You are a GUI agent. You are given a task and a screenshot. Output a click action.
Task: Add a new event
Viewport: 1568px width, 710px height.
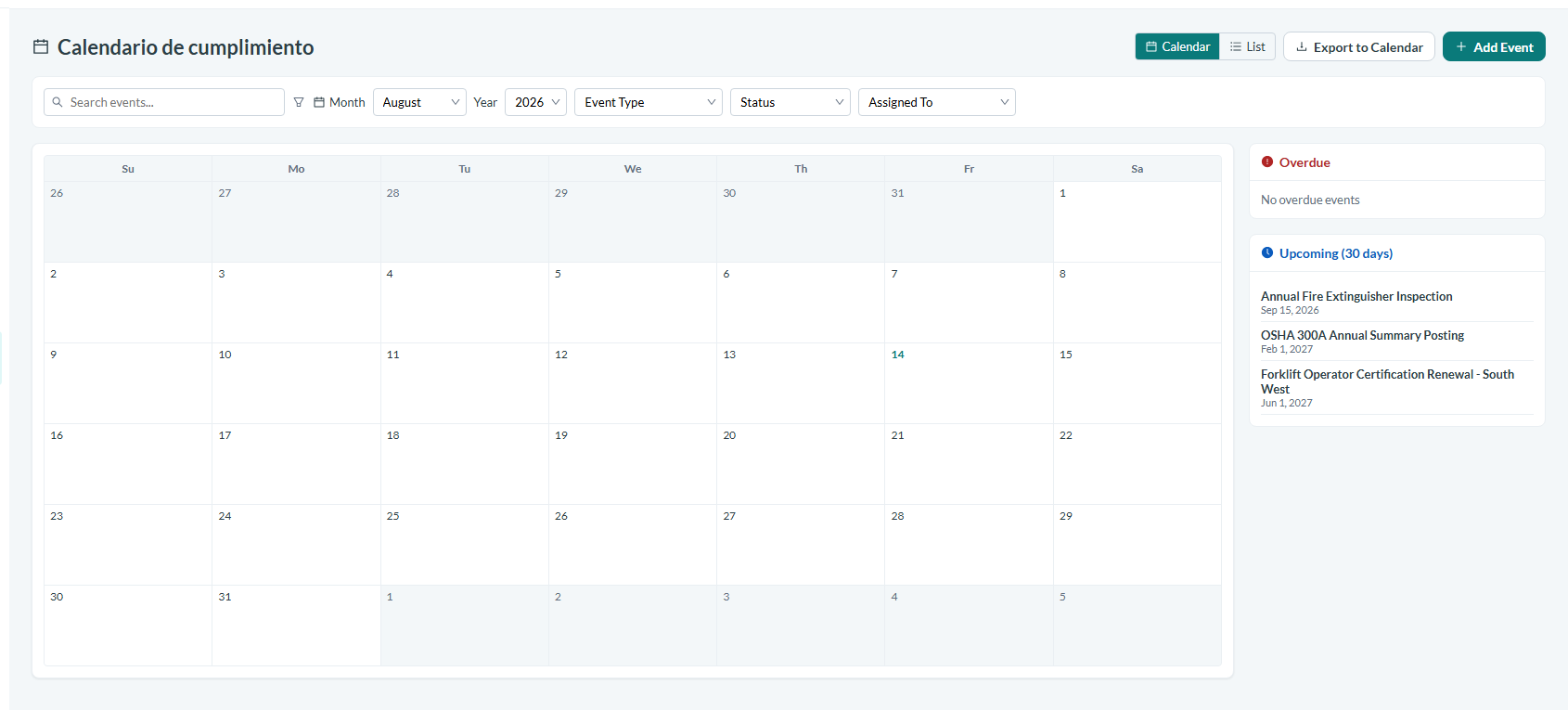(1494, 46)
